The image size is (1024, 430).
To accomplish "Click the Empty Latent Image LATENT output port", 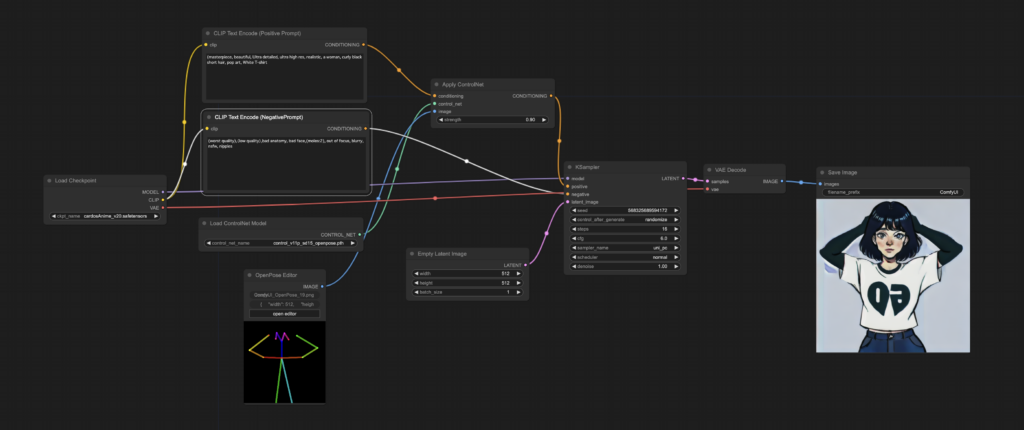I will pos(525,265).
